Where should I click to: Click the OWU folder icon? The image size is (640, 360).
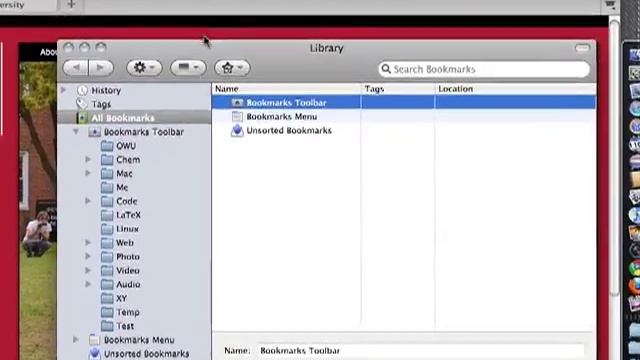point(107,146)
